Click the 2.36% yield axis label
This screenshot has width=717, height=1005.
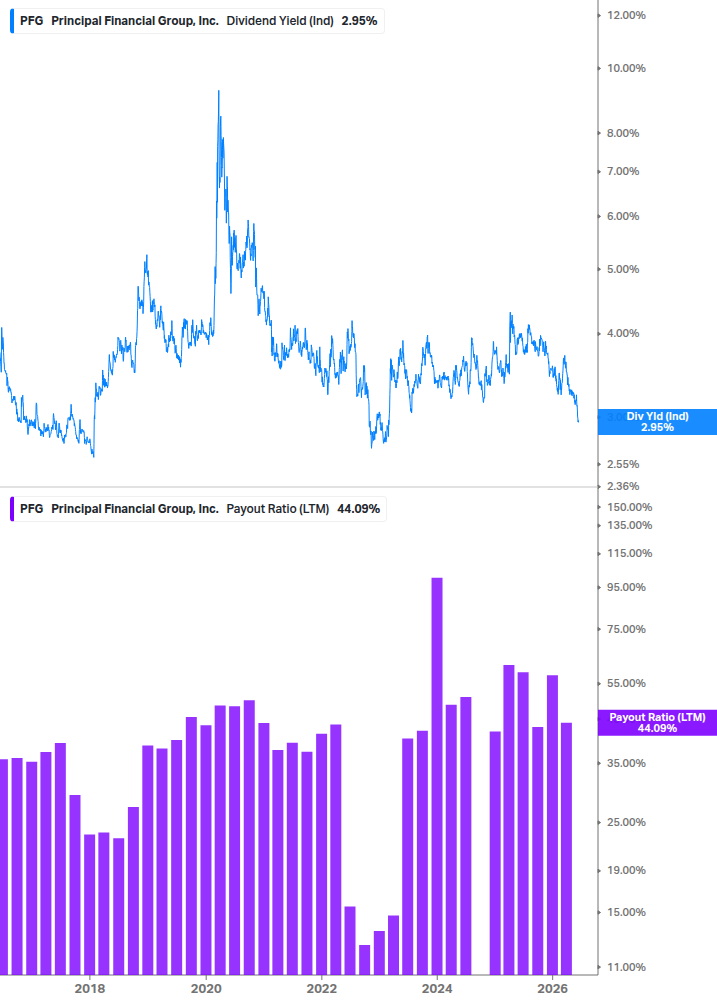click(623, 486)
